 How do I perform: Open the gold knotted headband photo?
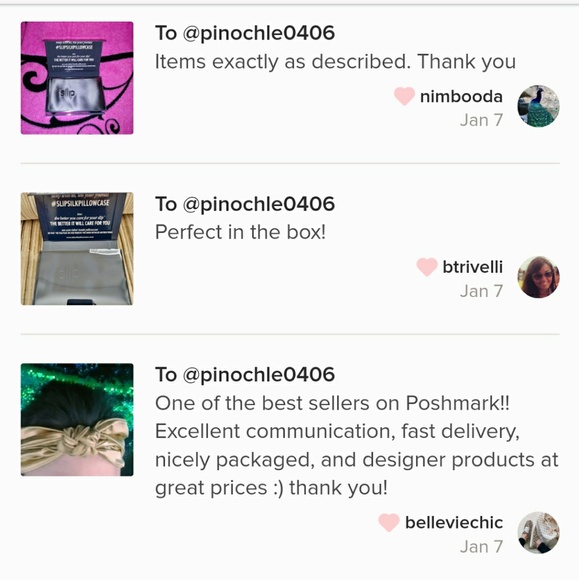click(77, 419)
